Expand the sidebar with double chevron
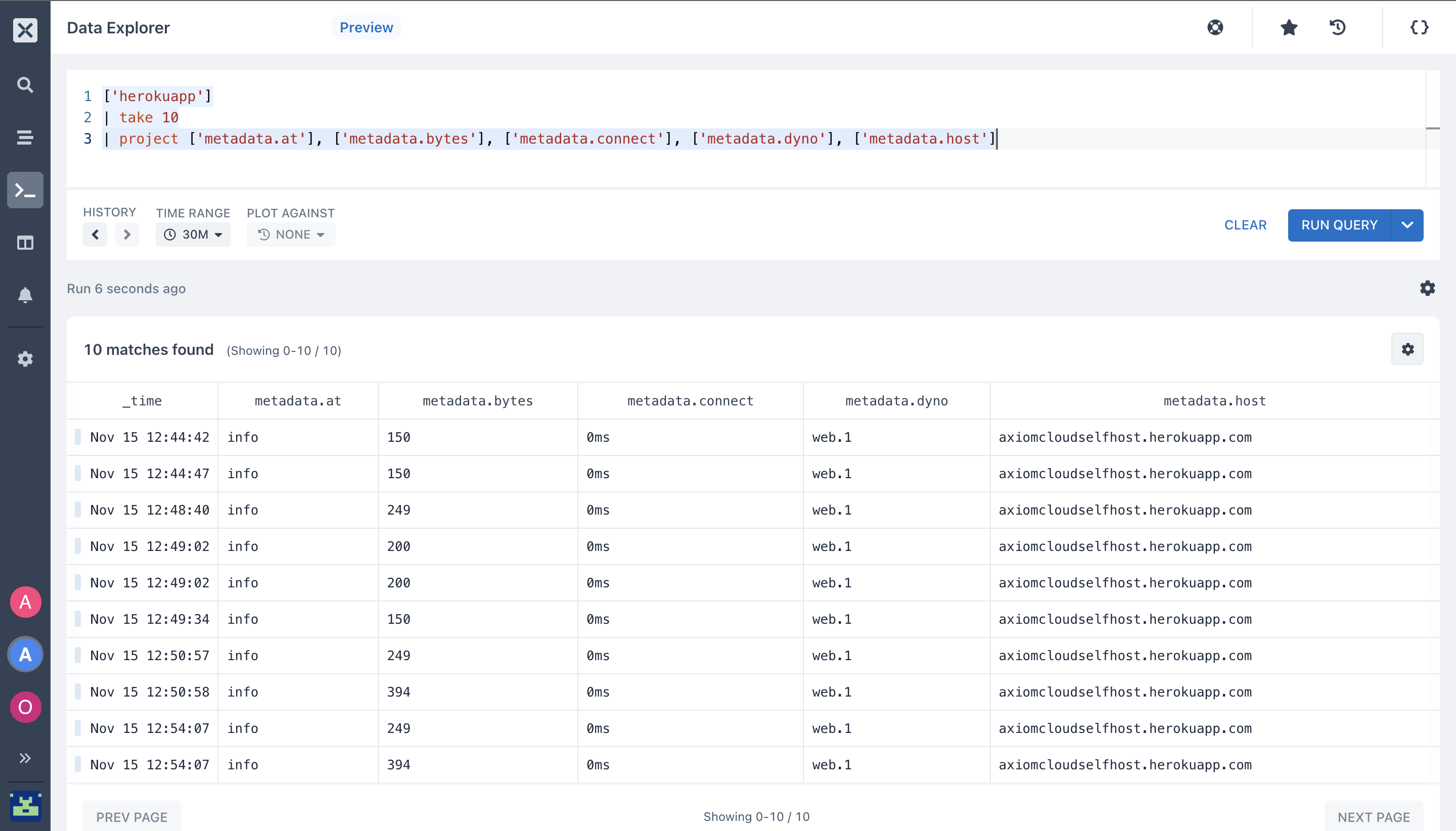This screenshot has height=831, width=1456. pos(25,758)
